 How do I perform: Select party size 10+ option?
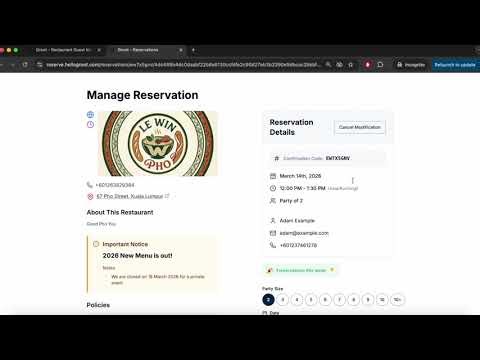pyautogui.click(x=397, y=300)
